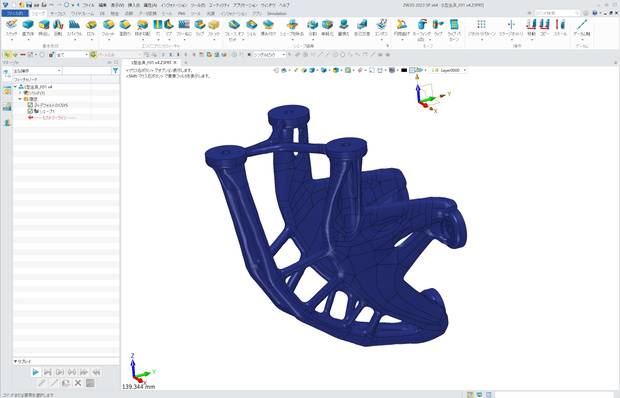The height and width of the screenshot is (398, 620).
Task: Select the ストック (Stock) tool
Action: click(214, 28)
